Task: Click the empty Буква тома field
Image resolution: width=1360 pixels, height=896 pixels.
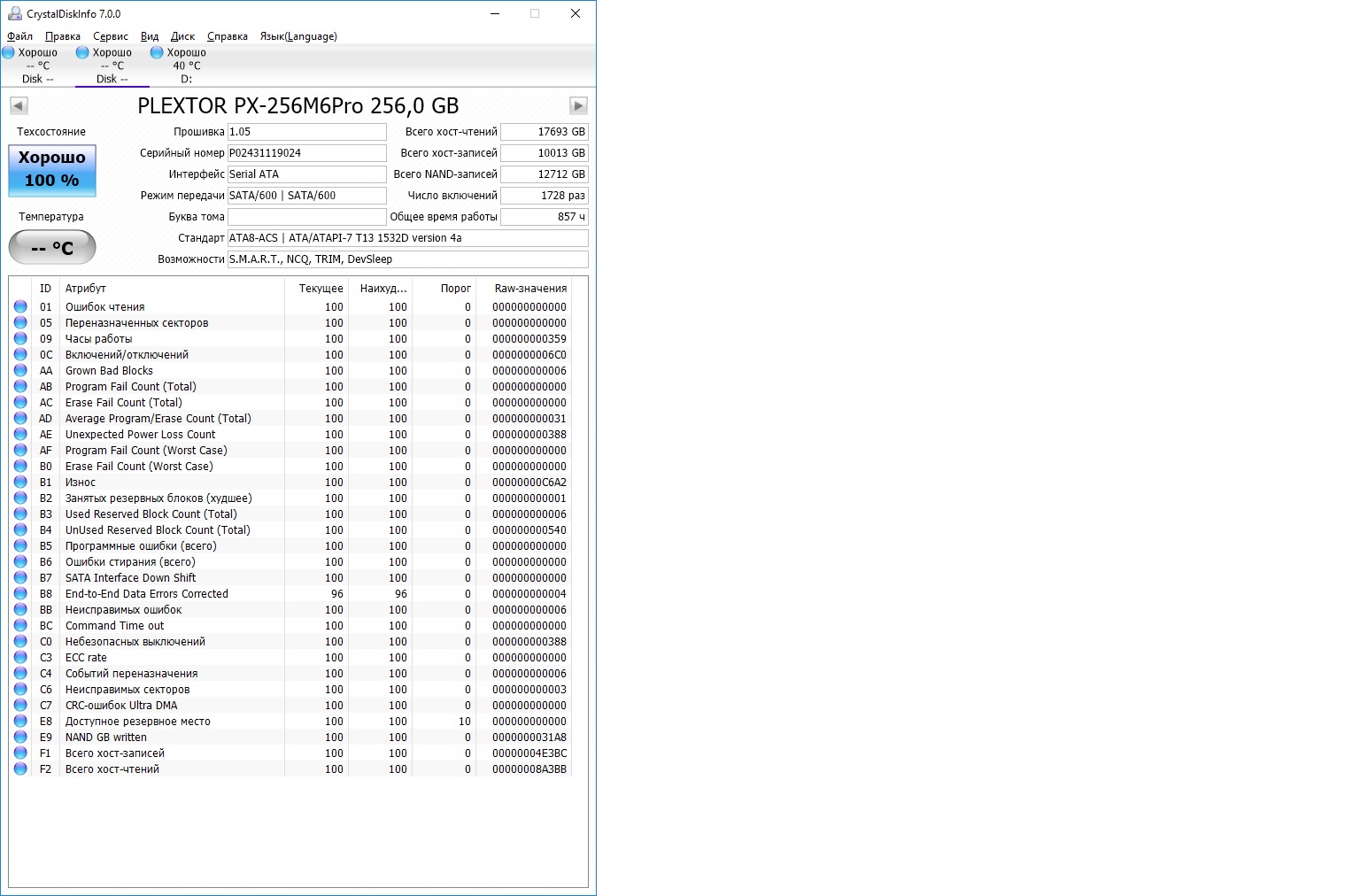Action: pos(306,217)
